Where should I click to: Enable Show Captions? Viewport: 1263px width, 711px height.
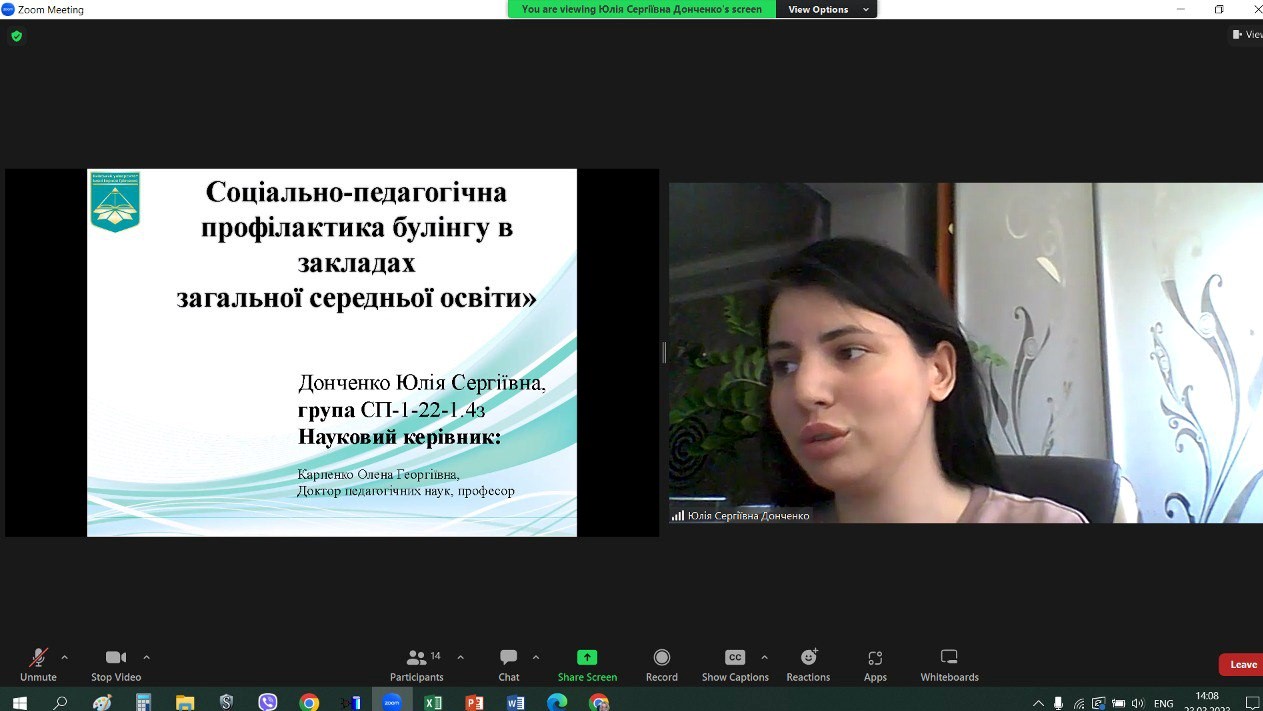pos(735,664)
